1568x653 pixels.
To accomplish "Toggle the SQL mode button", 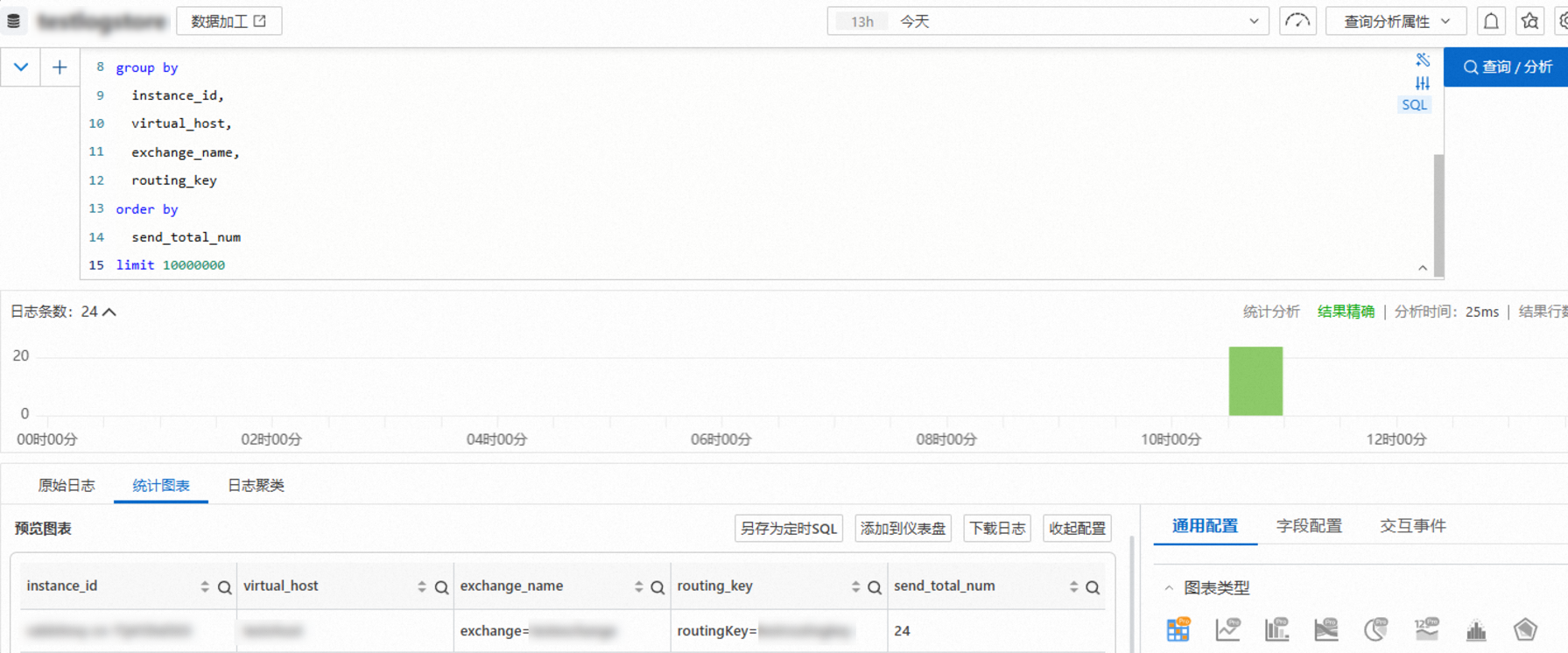I will pos(1415,105).
